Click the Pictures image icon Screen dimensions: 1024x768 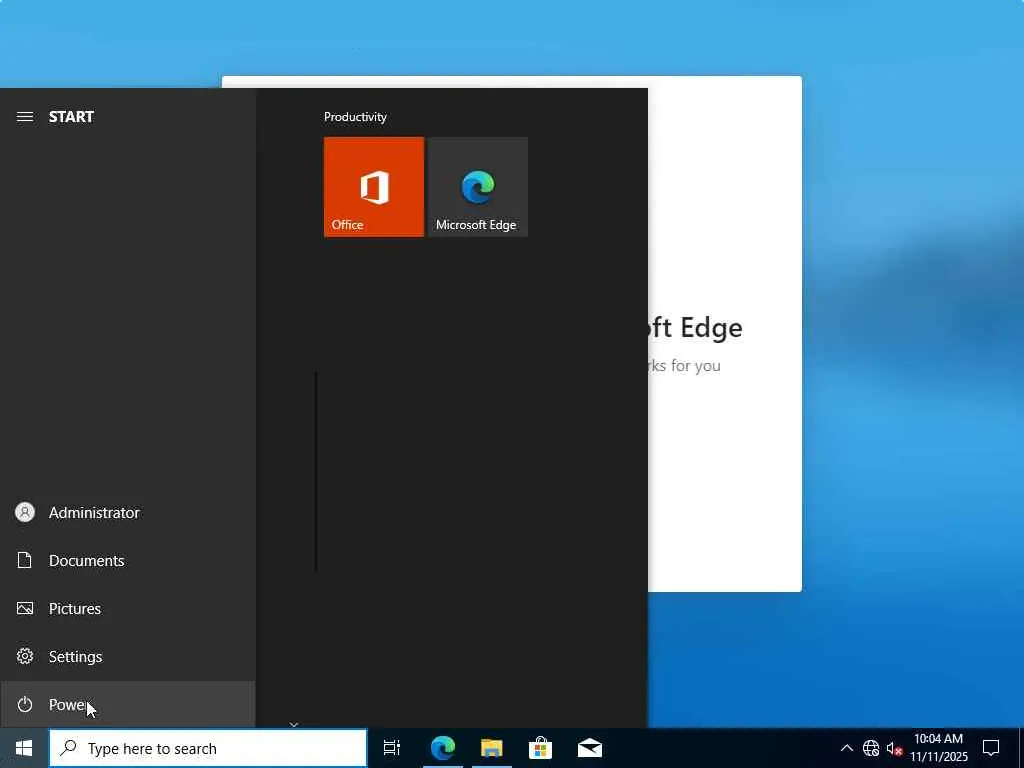coord(25,609)
